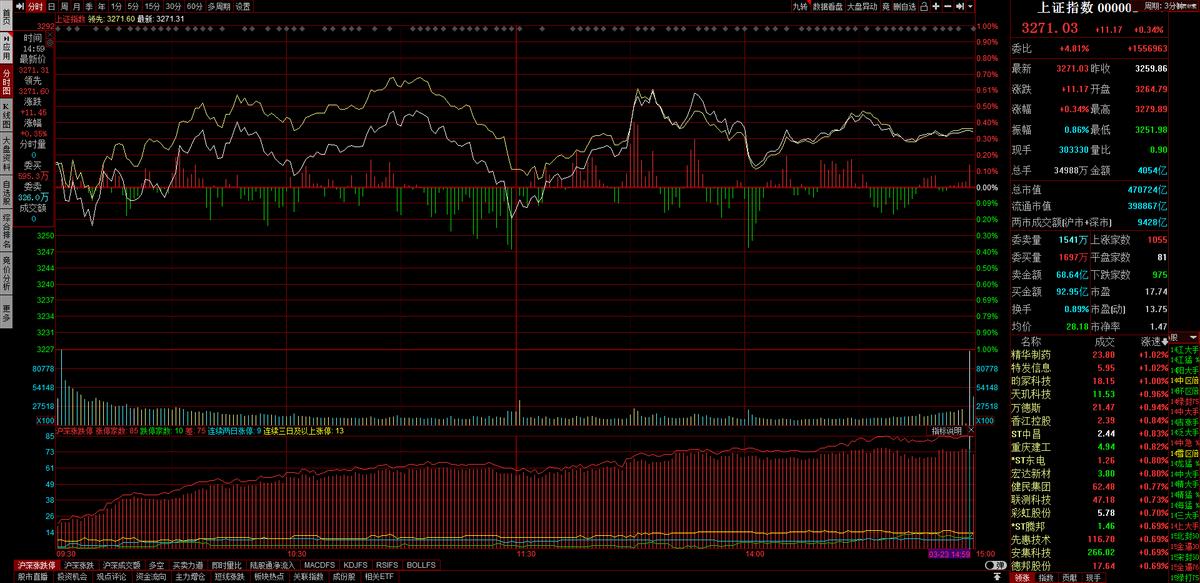This screenshot has height=583, width=1200.
Task: Select the RSIFS indicator tab
Action: pos(387,565)
